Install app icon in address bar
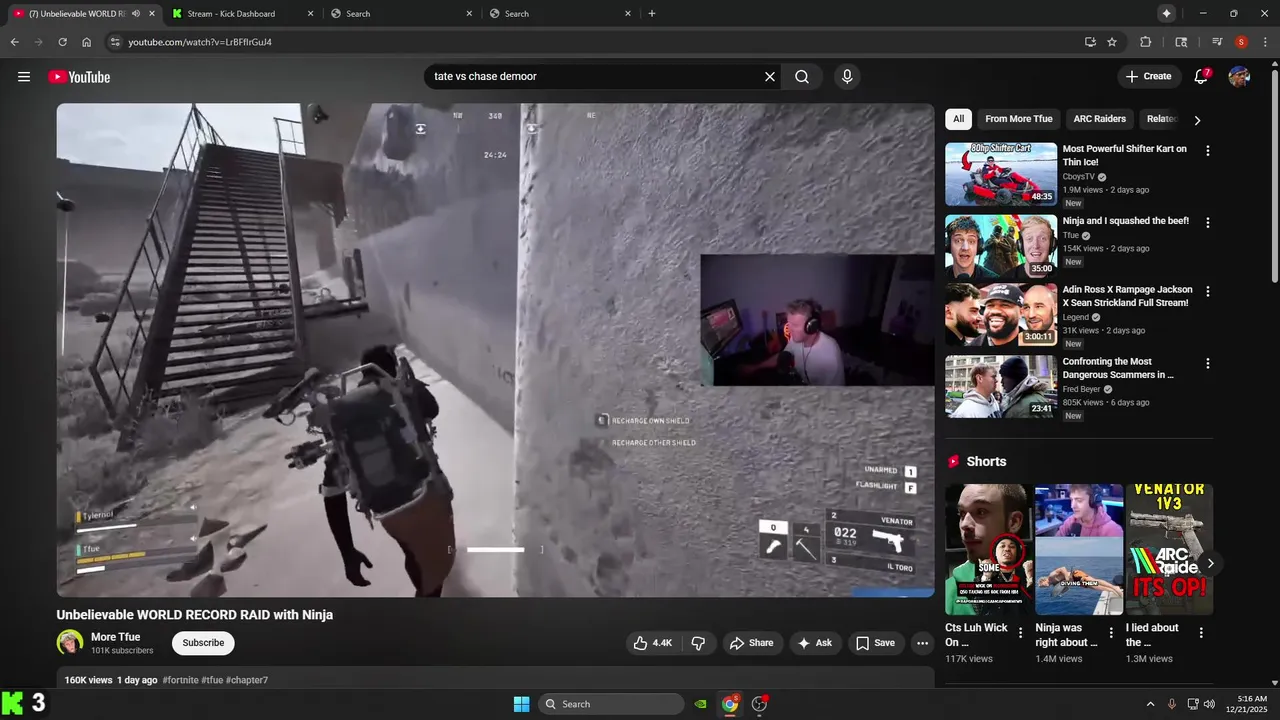Viewport: 1280px width, 720px height. [1090, 42]
